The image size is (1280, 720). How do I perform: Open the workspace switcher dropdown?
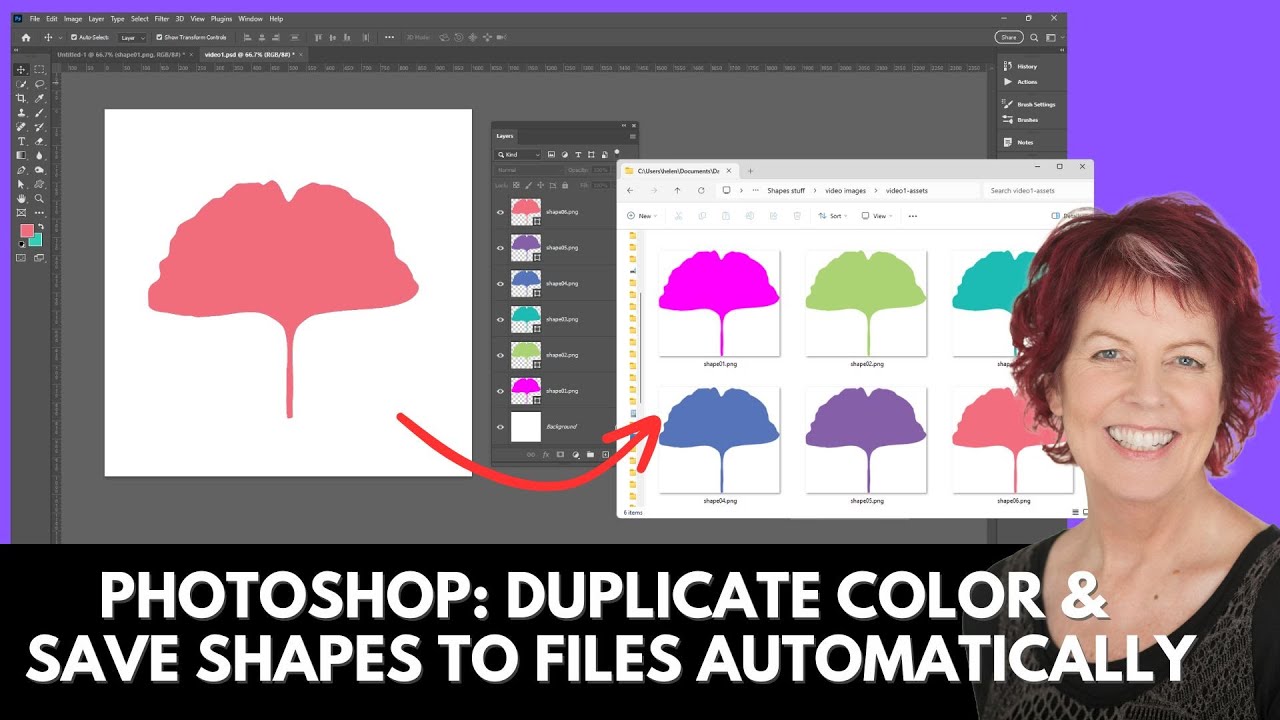[1054, 37]
